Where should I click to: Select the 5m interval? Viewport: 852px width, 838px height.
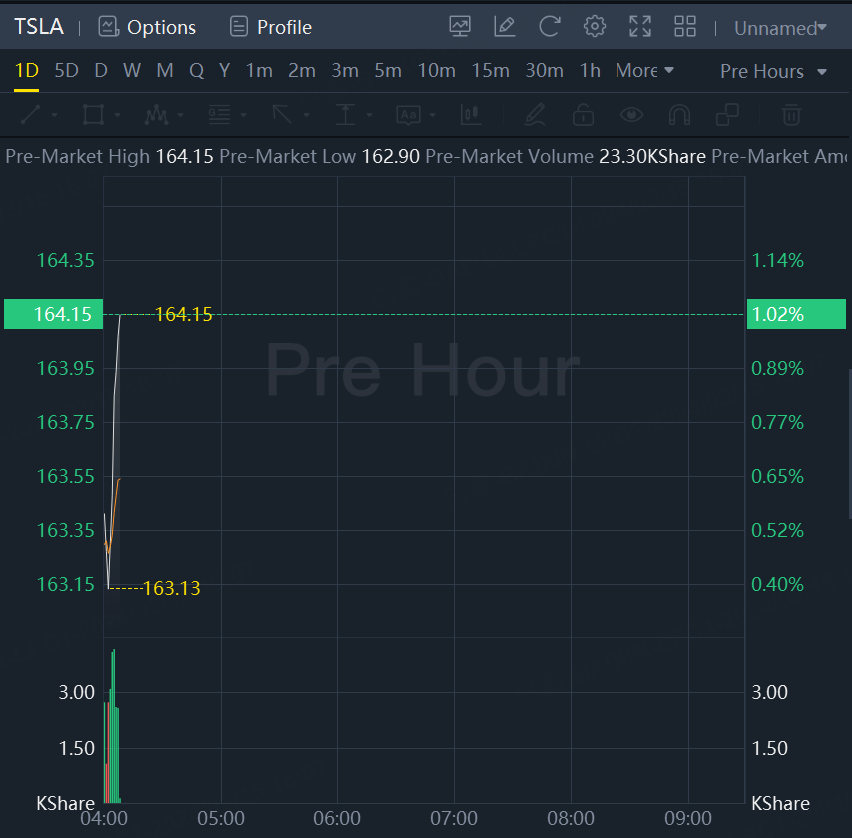388,71
